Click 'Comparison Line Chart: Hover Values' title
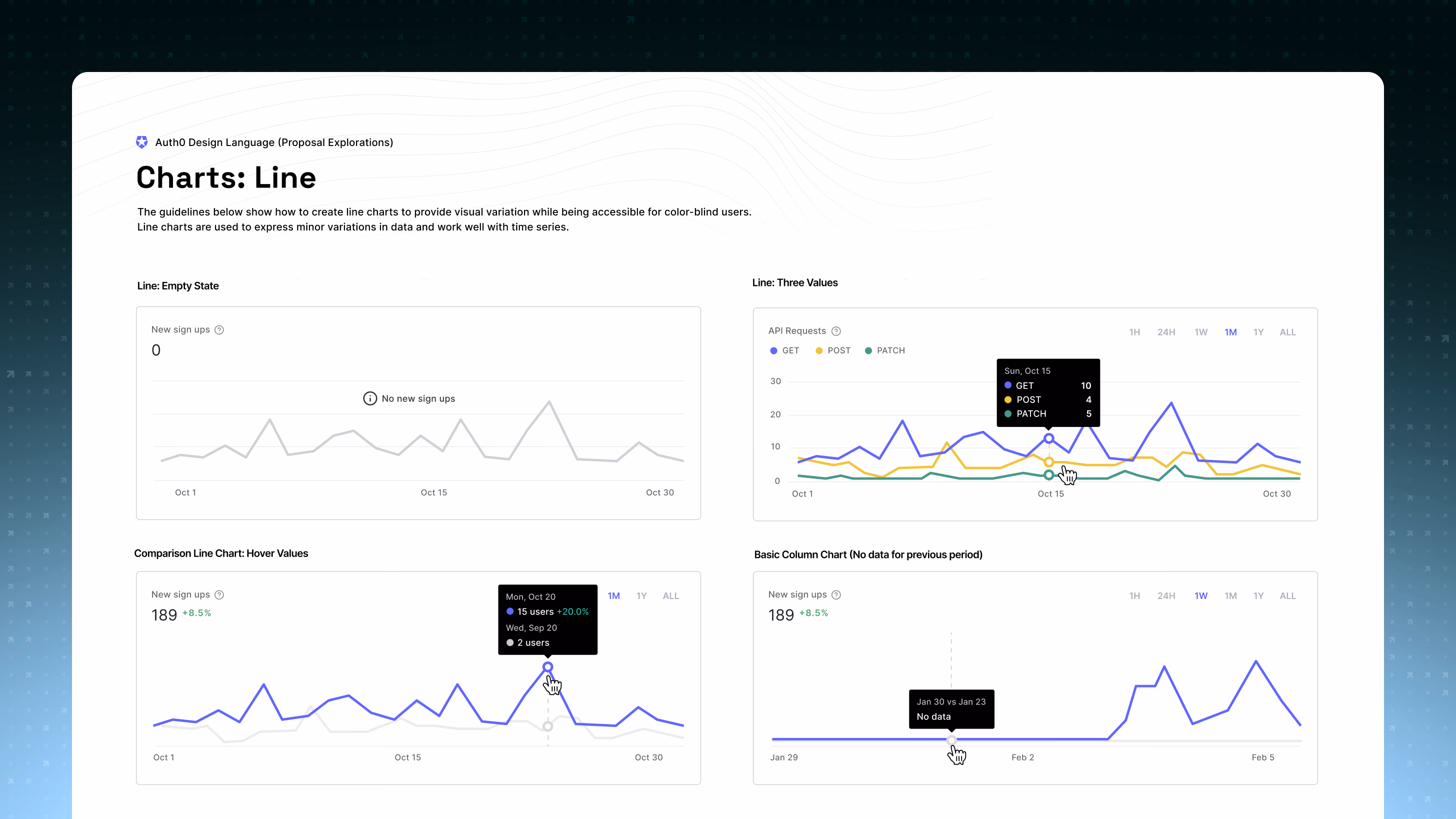This screenshot has height=819, width=1456. (x=221, y=553)
